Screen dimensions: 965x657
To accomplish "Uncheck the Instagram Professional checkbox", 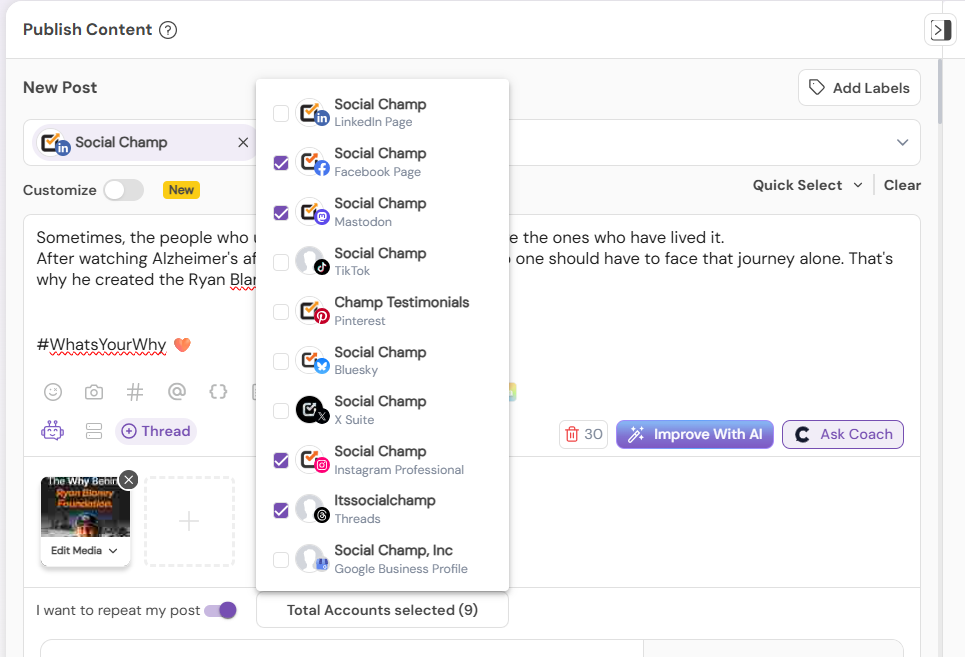I will [281, 460].
